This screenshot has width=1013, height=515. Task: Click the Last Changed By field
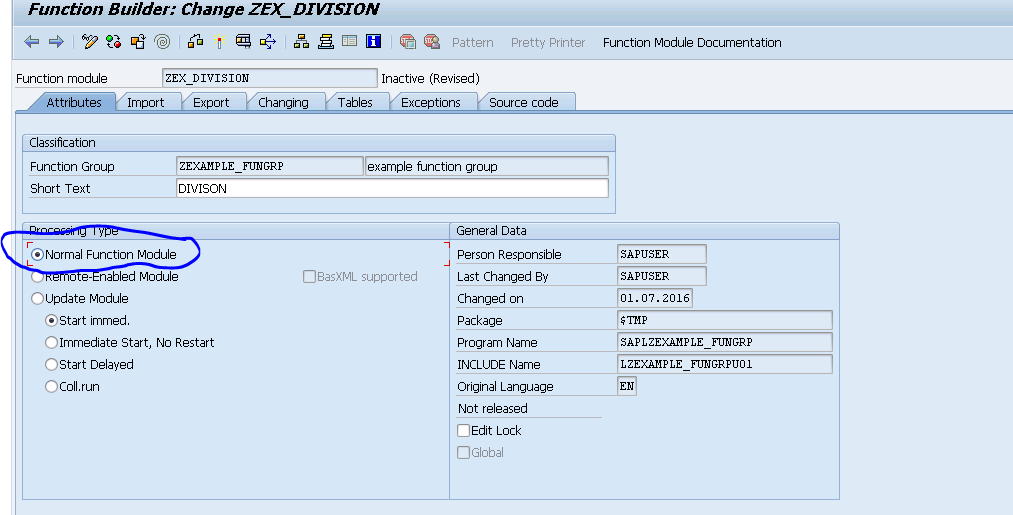[662, 276]
